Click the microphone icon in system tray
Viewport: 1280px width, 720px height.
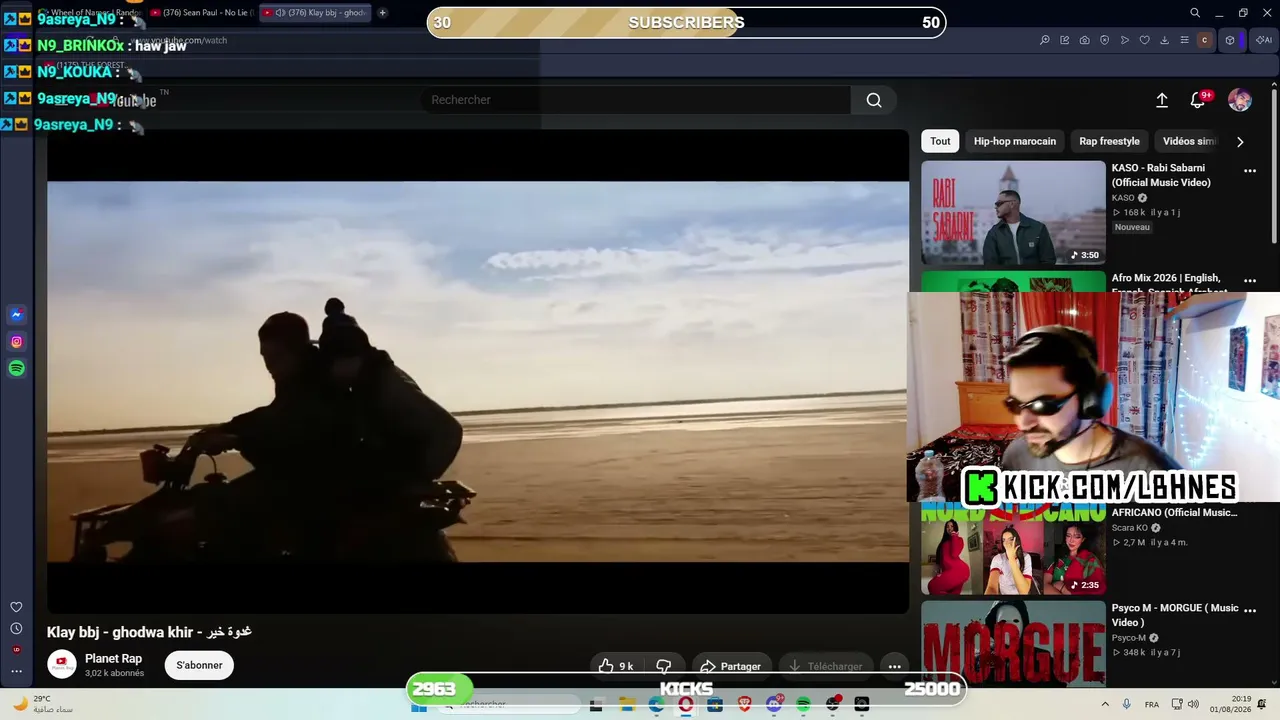coord(1127,705)
